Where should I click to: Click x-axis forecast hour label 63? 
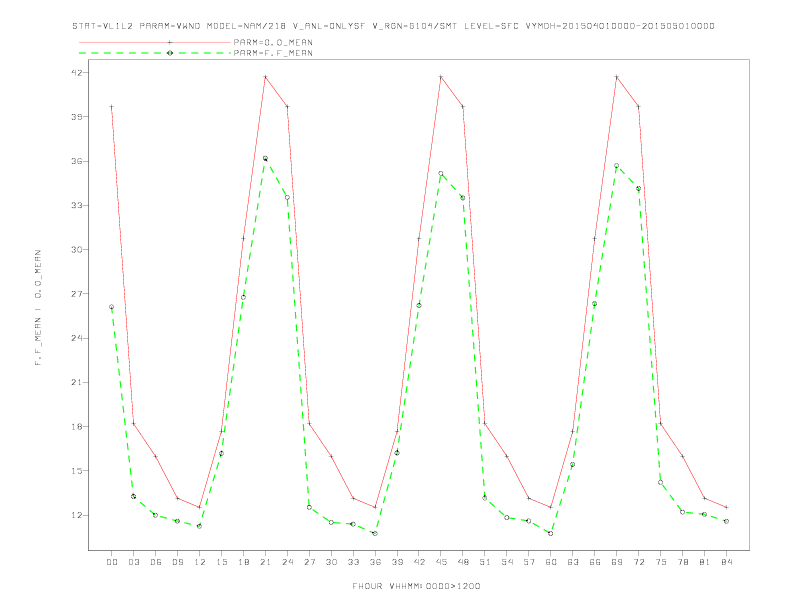coord(573,562)
